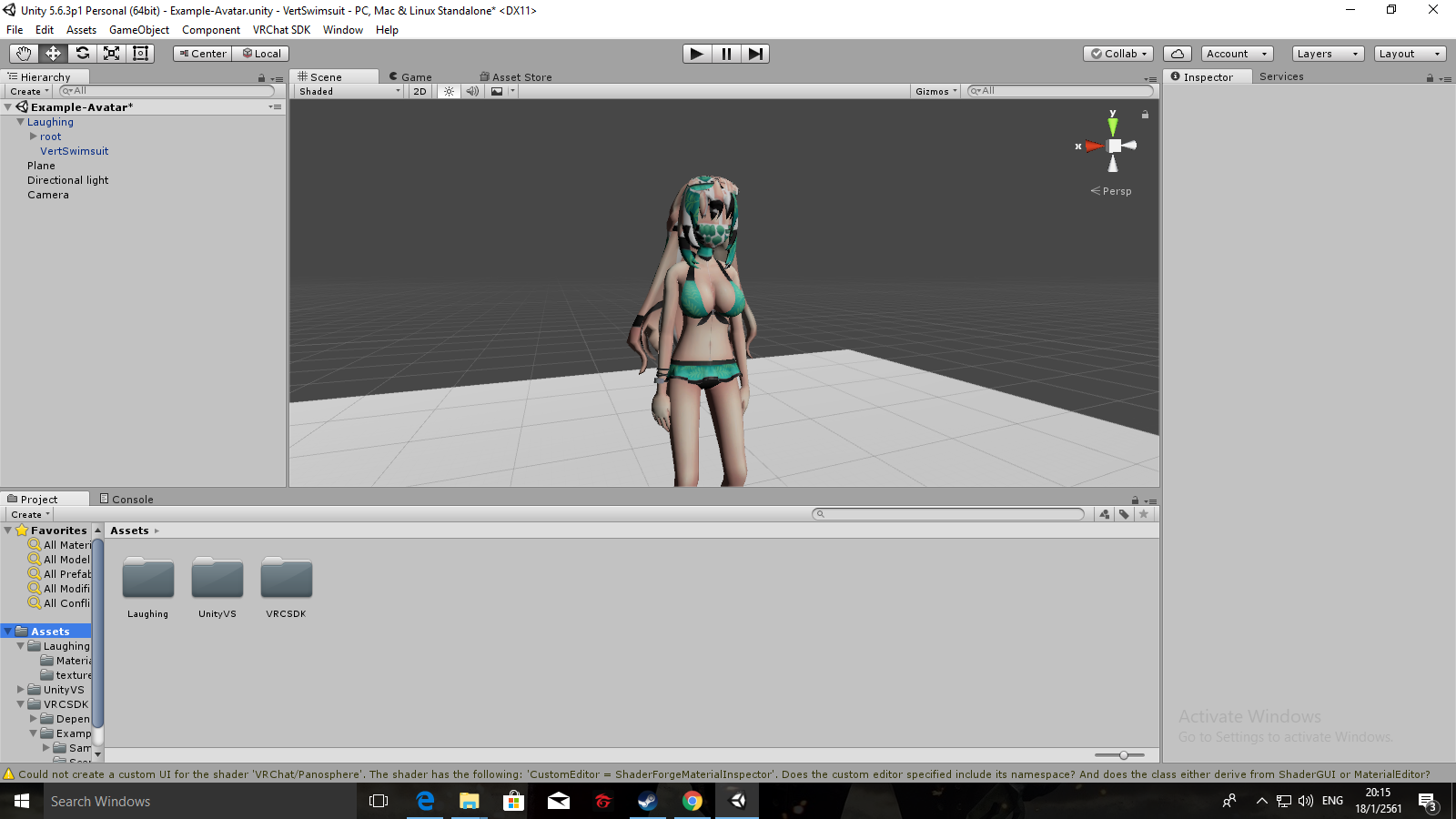The image size is (1456, 819).
Task: Open the VRCSDK folder thumbnail
Action: 287,578
